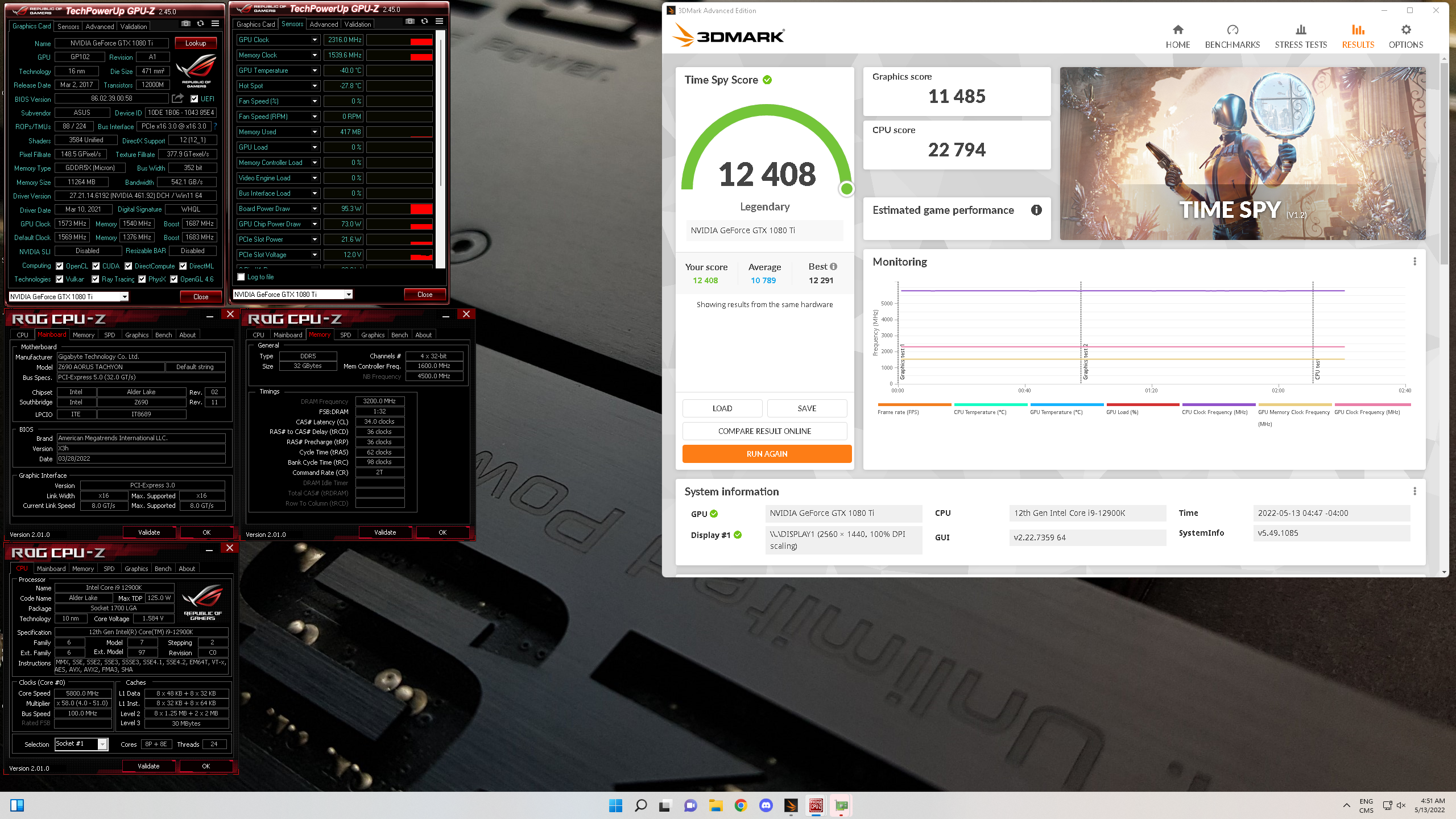
Task: Open GPU selector dropdown in left GPU-Z window
Action: 124,297
